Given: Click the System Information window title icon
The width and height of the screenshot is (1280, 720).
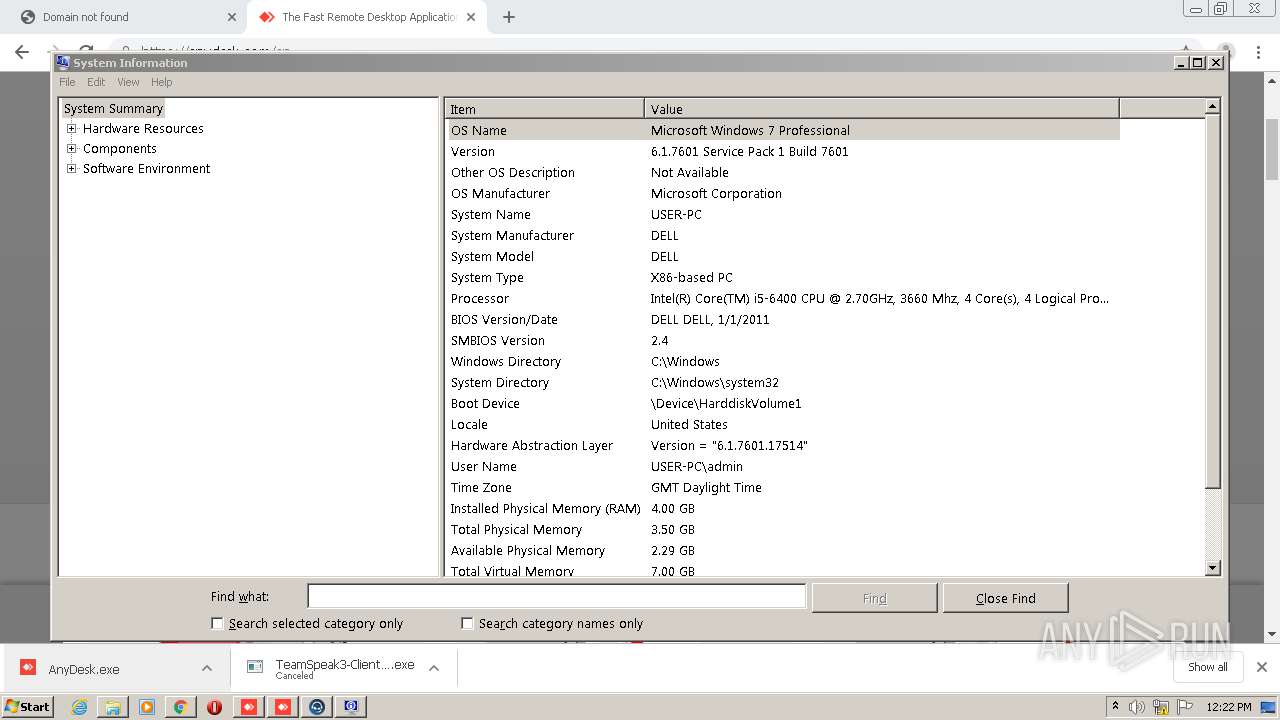Looking at the screenshot, I should click(x=63, y=62).
